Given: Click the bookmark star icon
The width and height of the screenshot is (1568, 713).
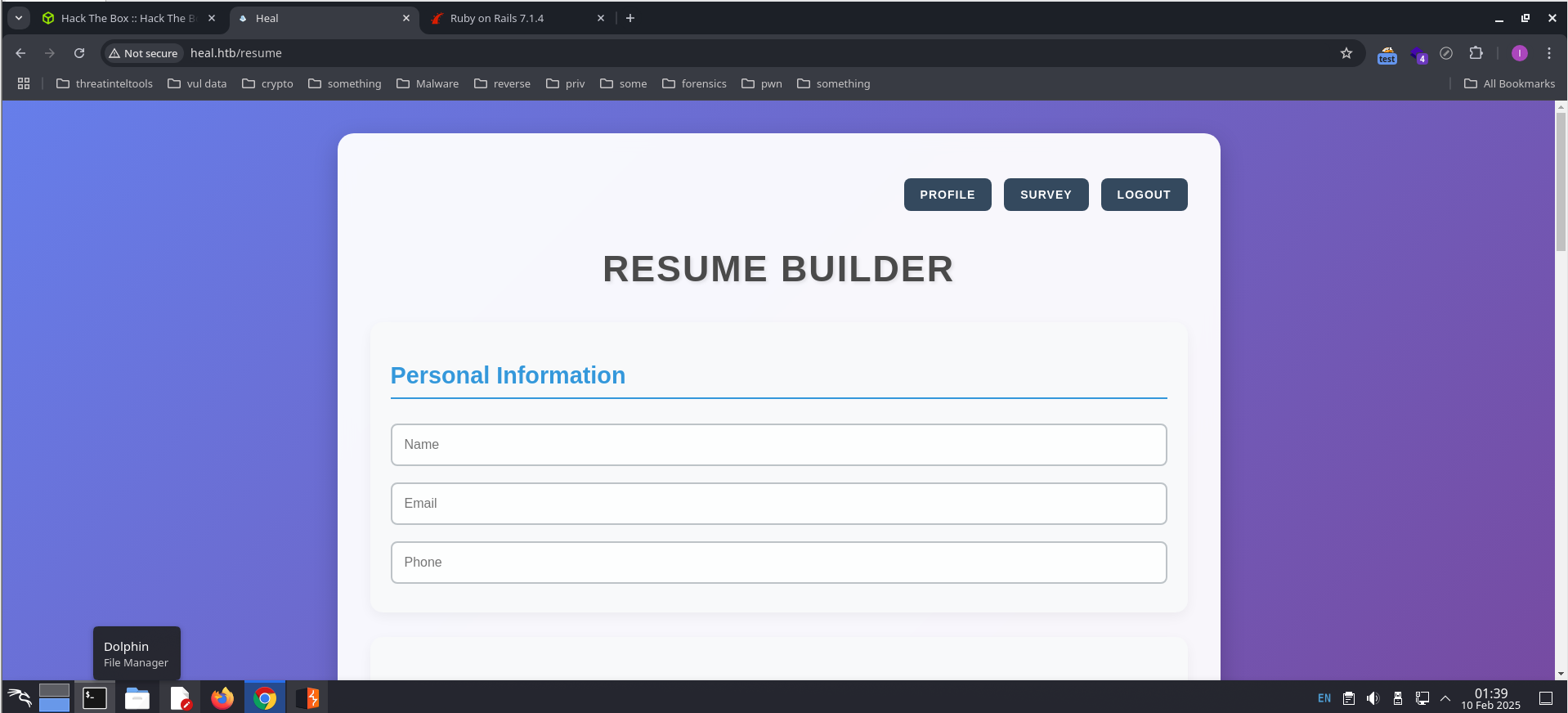Looking at the screenshot, I should pyautogui.click(x=1346, y=53).
